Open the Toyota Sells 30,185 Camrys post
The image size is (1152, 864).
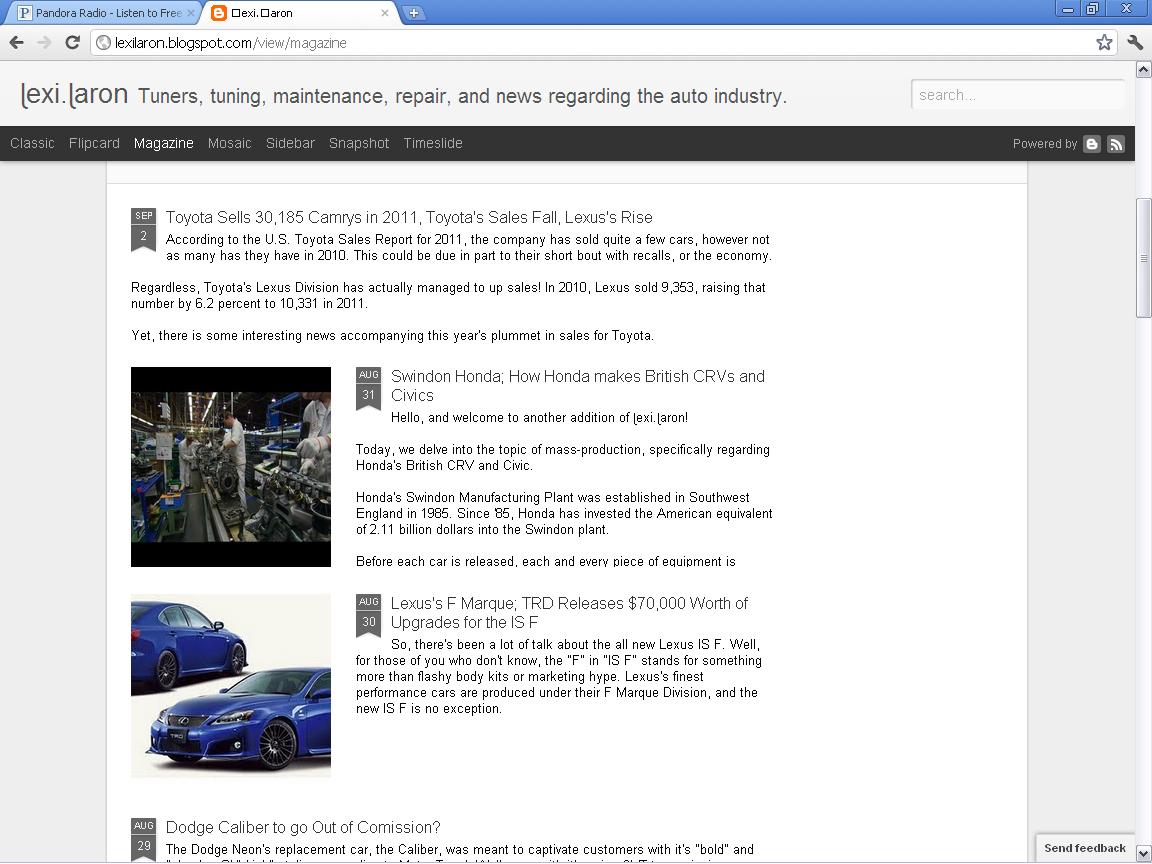(409, 217)
